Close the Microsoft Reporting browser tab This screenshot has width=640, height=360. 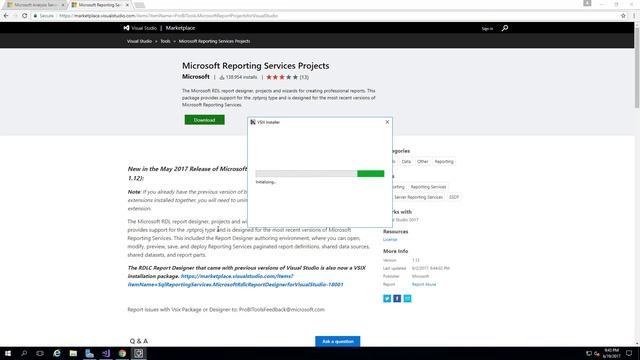coord(127,5)
